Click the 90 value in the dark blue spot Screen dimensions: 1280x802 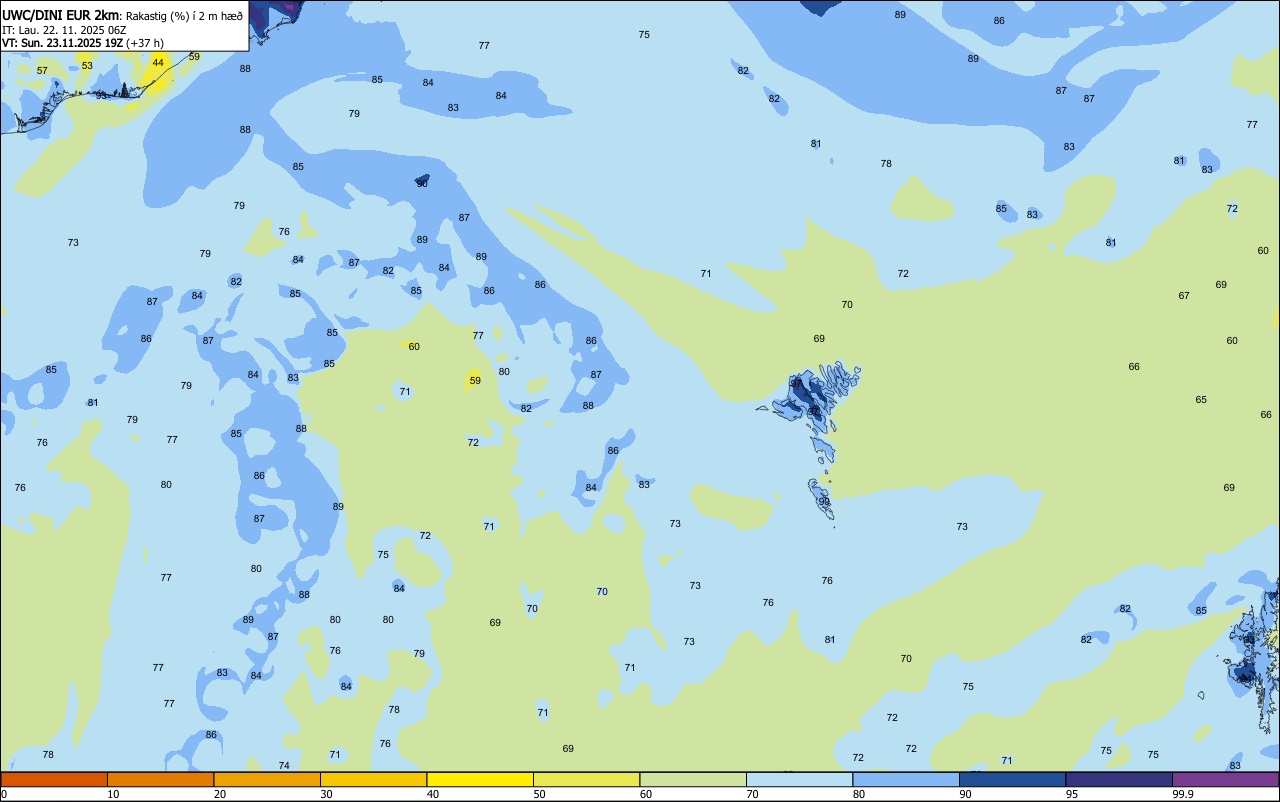[422, 184]
